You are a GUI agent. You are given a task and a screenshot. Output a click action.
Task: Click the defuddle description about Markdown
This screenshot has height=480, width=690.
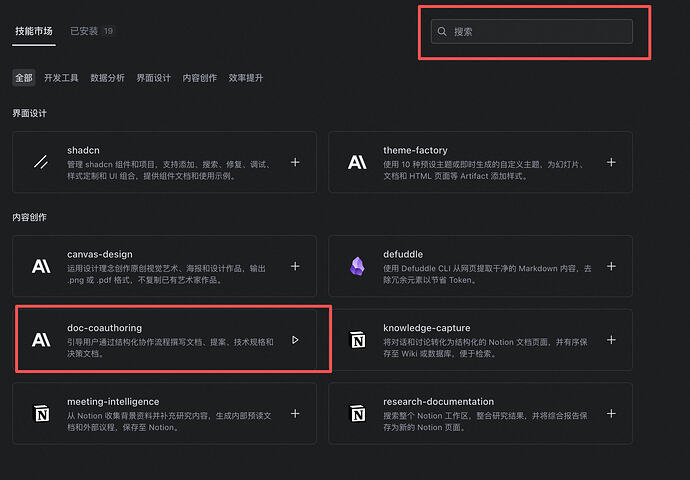coord(487,274)
